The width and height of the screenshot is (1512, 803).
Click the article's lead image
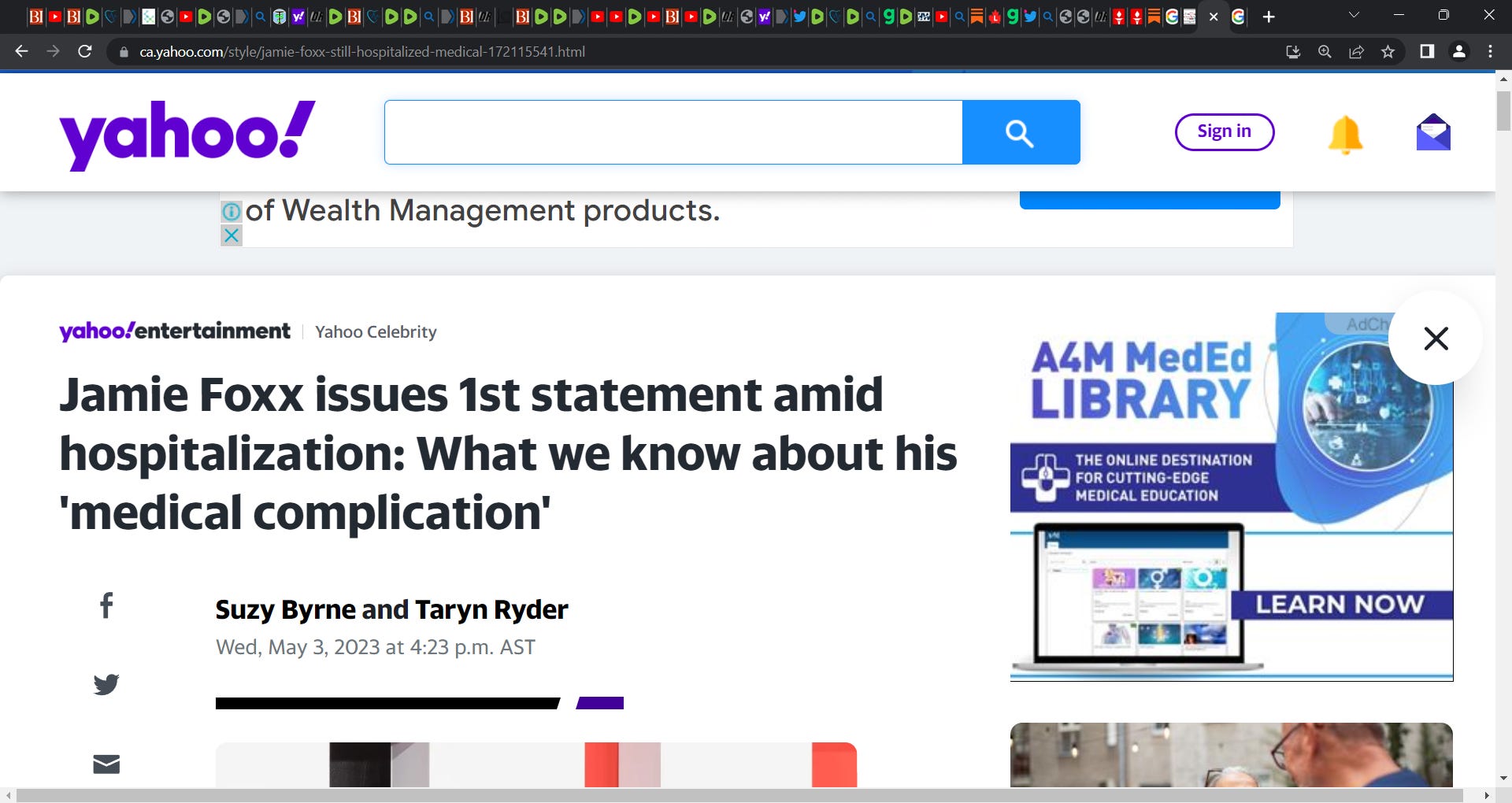pos(536,764)
